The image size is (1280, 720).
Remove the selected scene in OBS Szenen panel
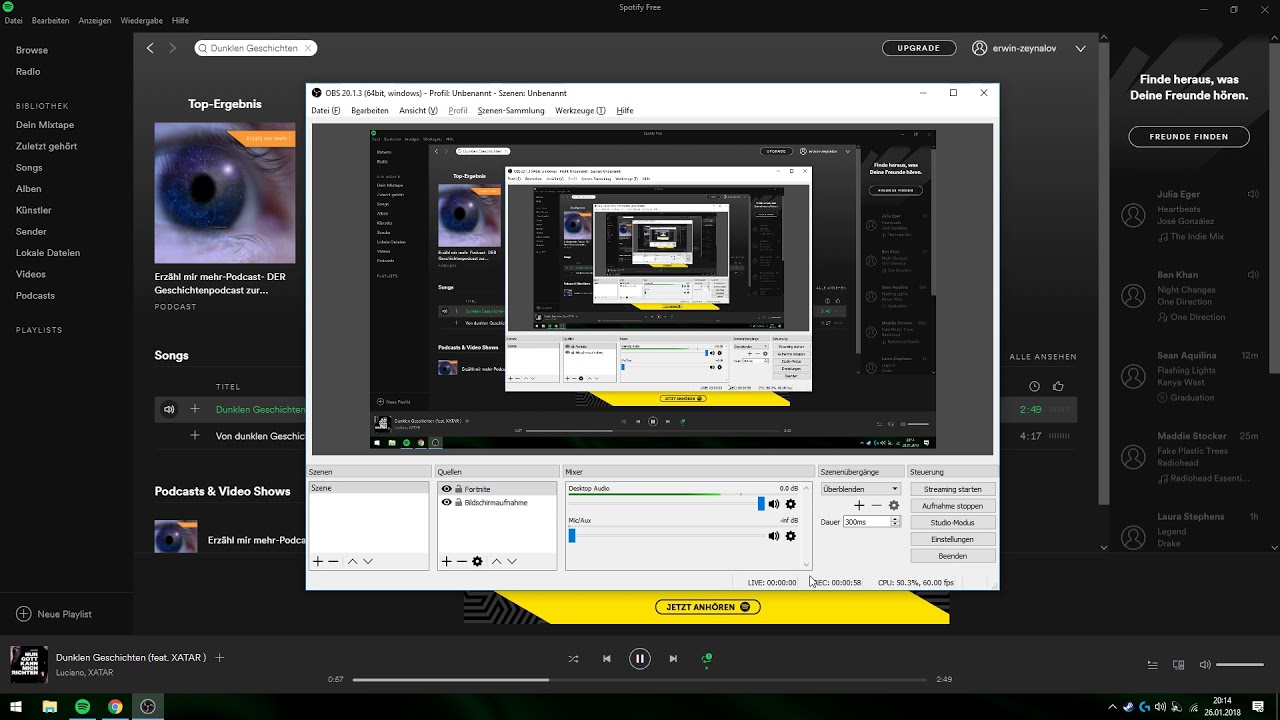pyautogui.click(x=333, y=562)
